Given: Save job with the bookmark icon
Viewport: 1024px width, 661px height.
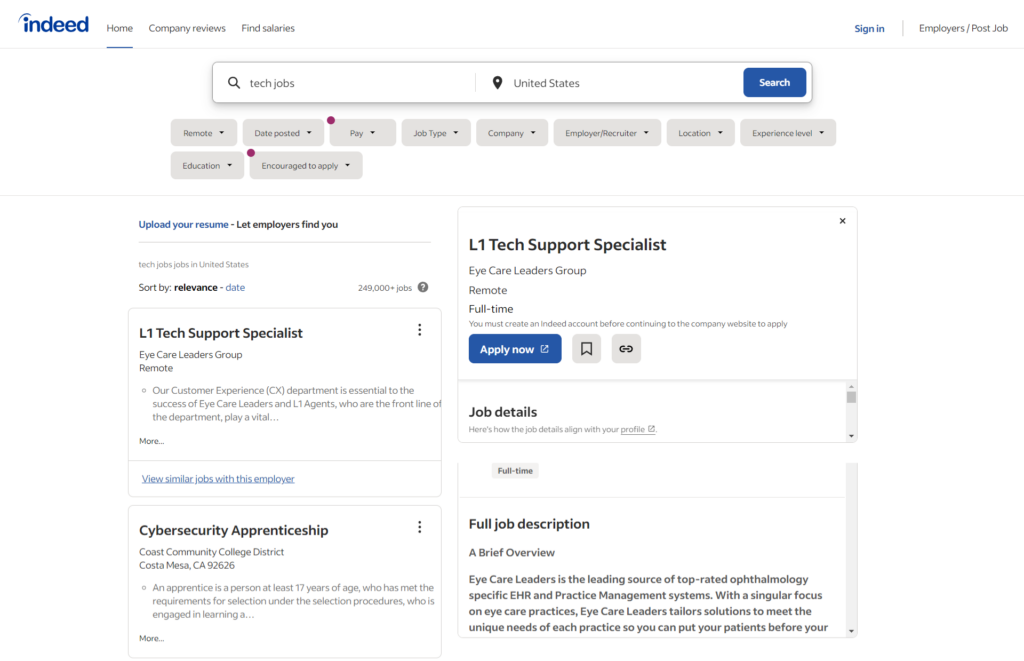Looking at the screenshot, I should click(x=586, y=349).
